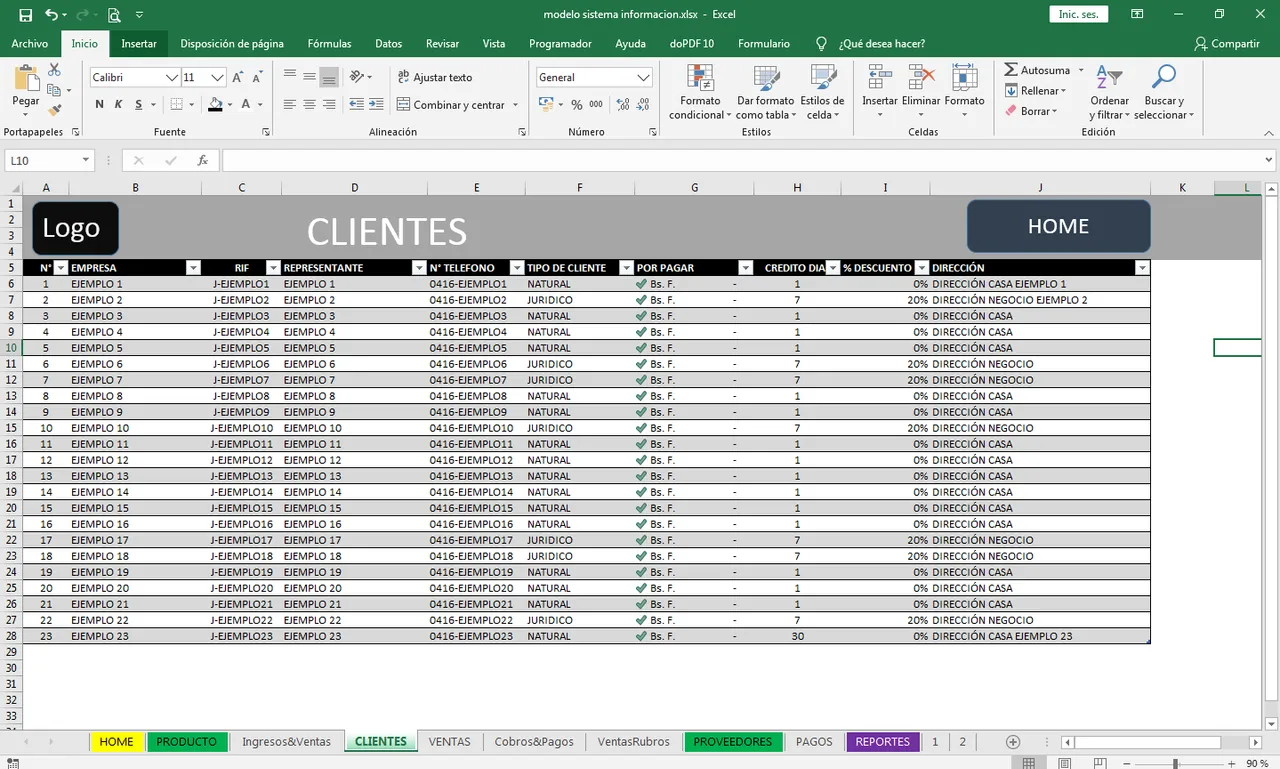The height and width of the screenshot is (769, 1280).
Task: Open the Datos ribbon tab
Action: click(x=388, y=44)
